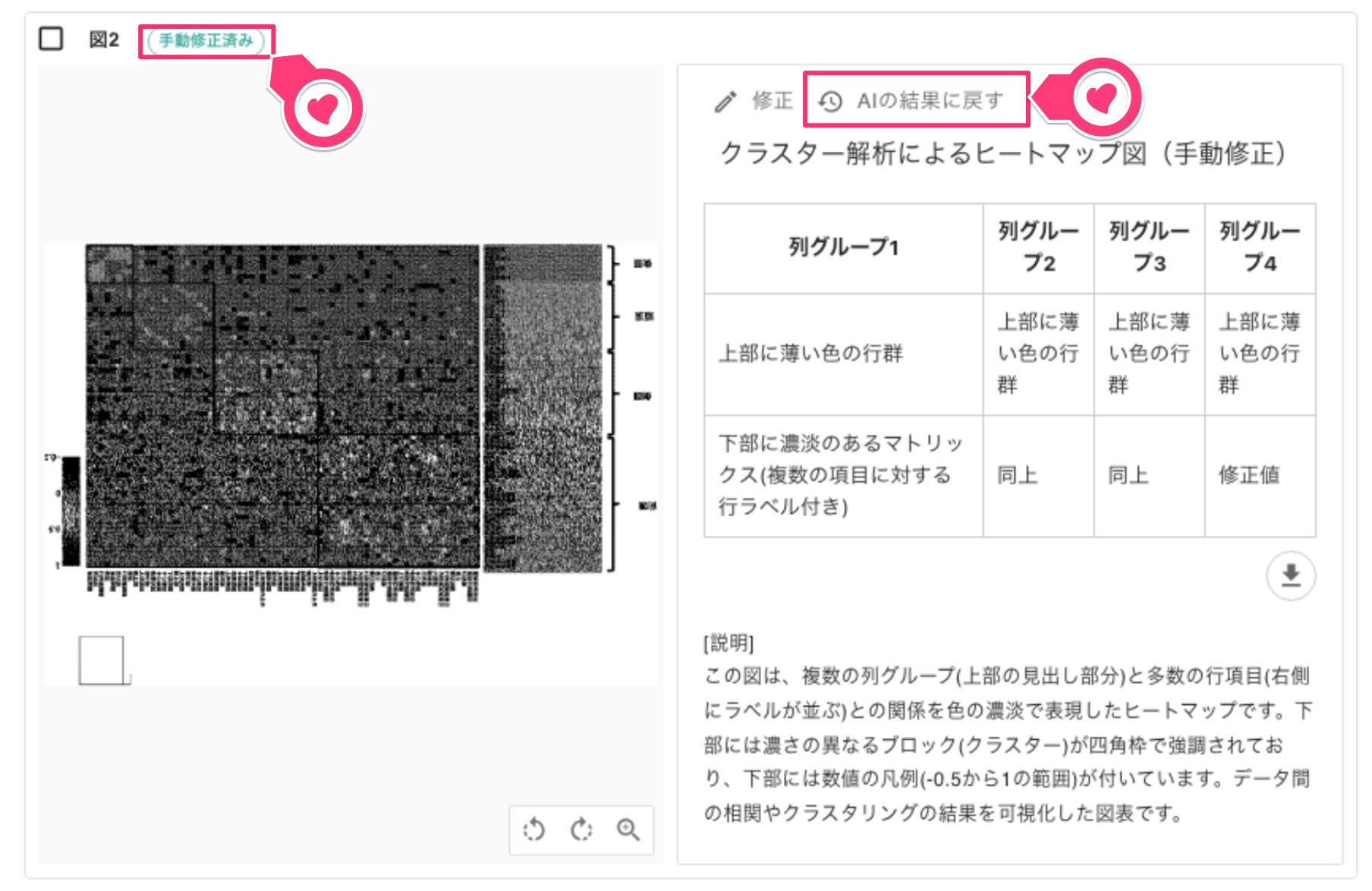Rotate the image clockwise
The image size is (1372, 891).
coord(581,830)
